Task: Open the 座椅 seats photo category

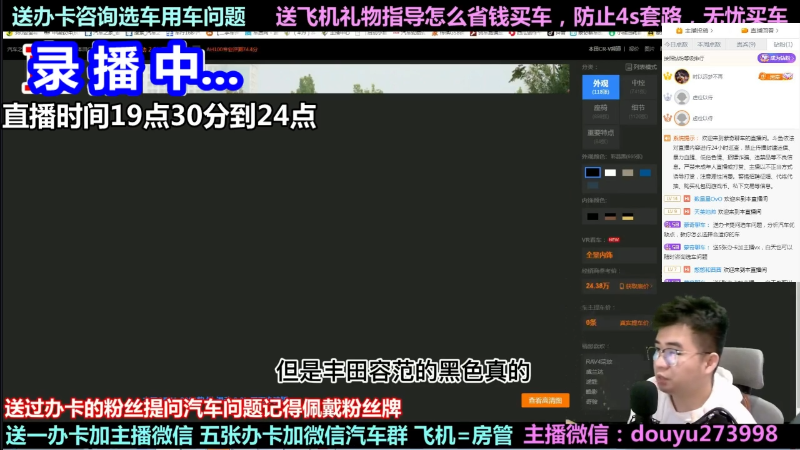Action: click(x=601, y=112)
